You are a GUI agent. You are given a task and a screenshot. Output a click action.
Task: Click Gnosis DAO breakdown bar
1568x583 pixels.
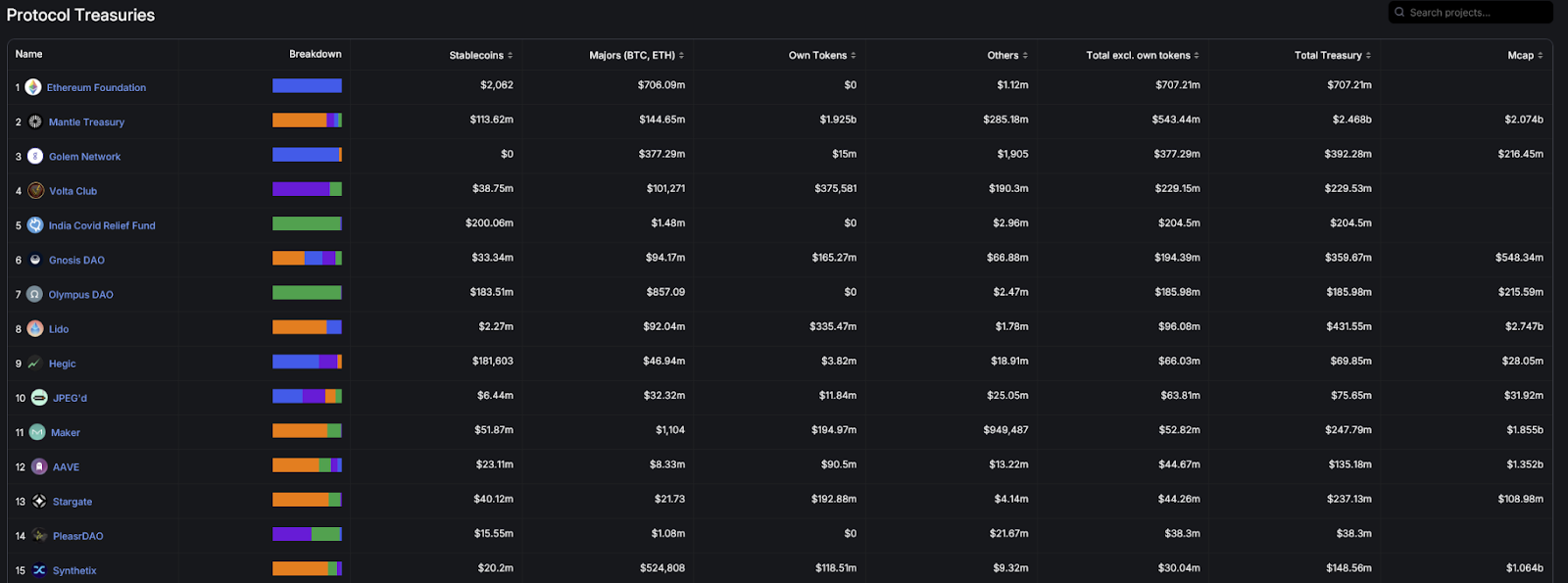307,258
